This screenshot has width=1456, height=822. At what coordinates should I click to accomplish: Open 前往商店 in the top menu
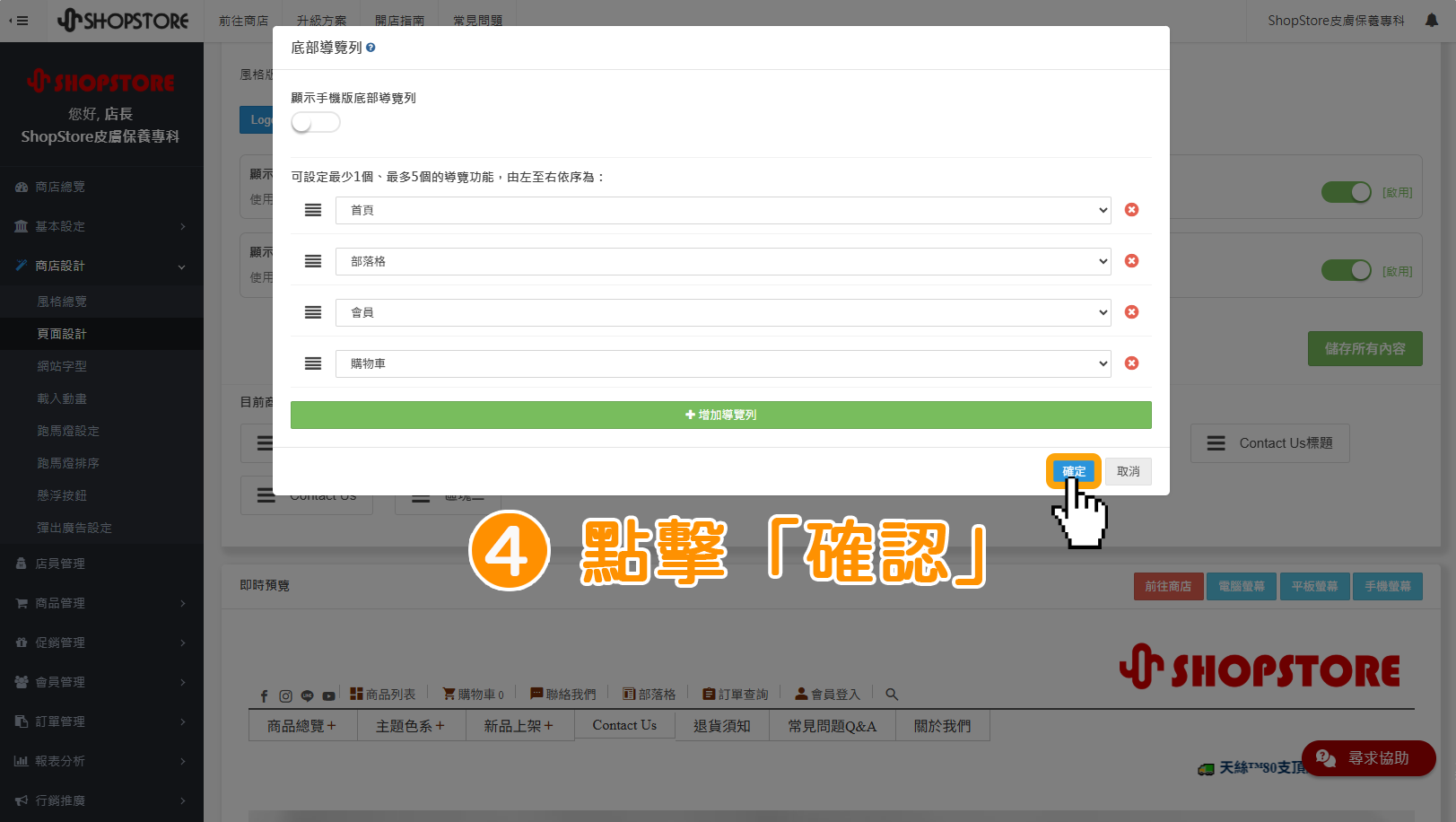tap(243, 21)
